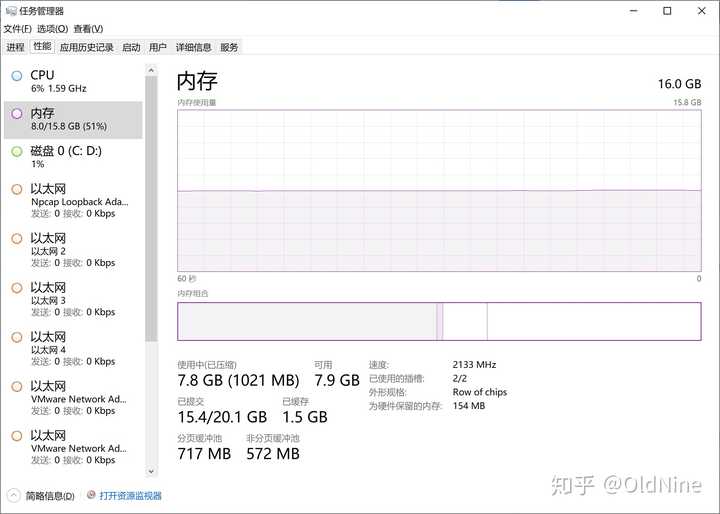
Task: Click the purple 内存 memory circle icon
Action: click(x=17, y=114)
